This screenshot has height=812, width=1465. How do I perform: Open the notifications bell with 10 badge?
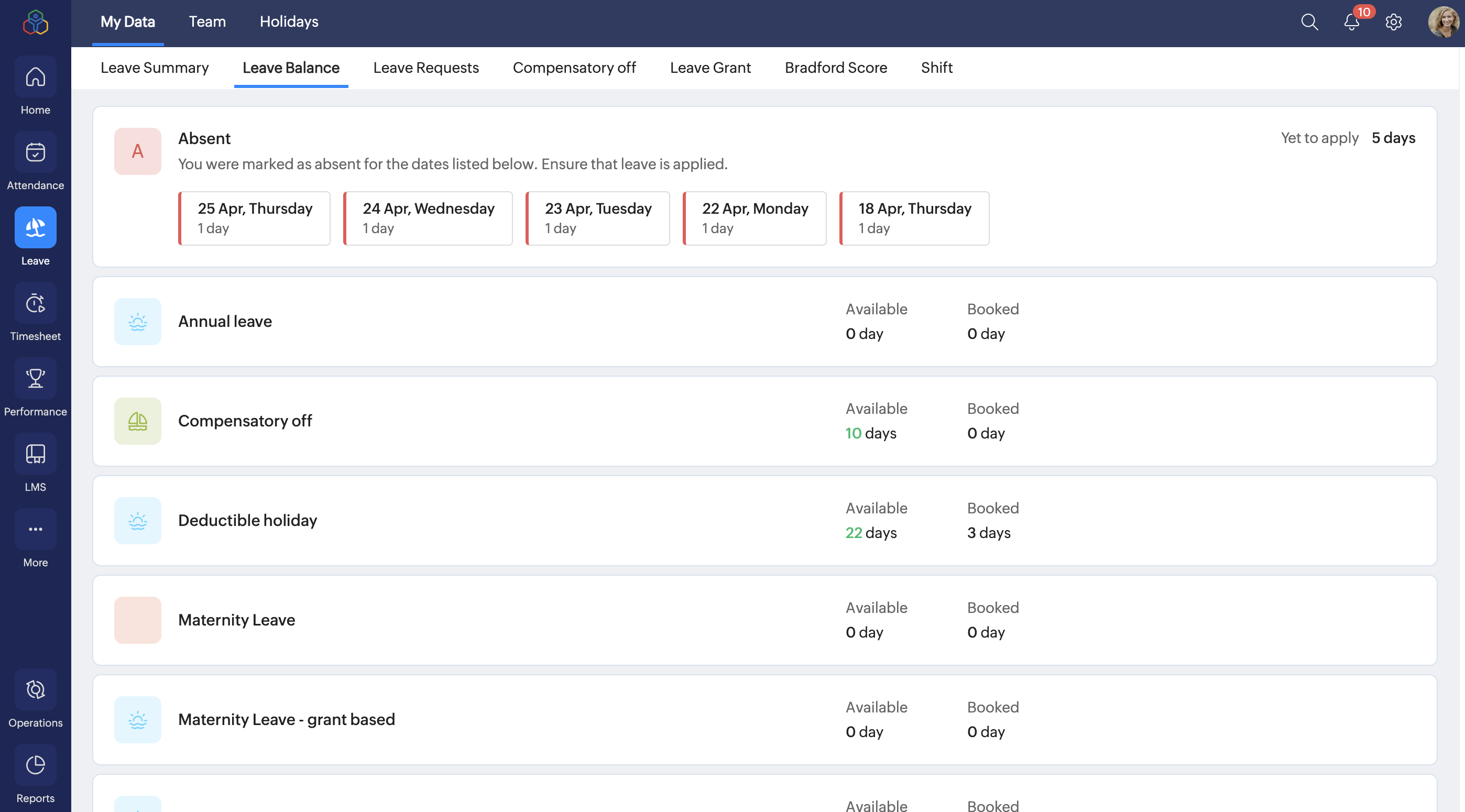[x=1352, y=22]
